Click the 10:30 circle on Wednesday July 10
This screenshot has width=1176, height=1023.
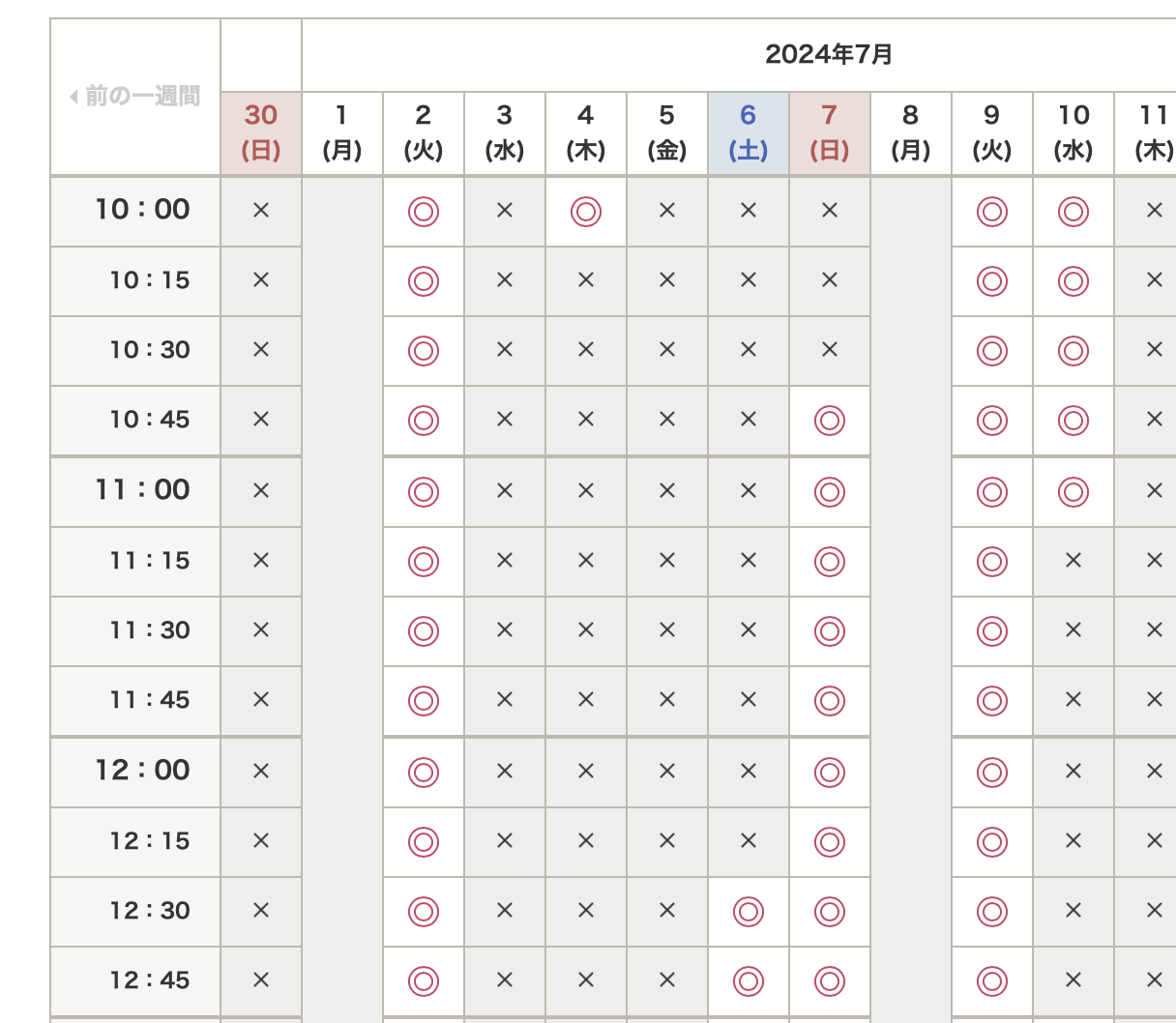(1073, 350)
